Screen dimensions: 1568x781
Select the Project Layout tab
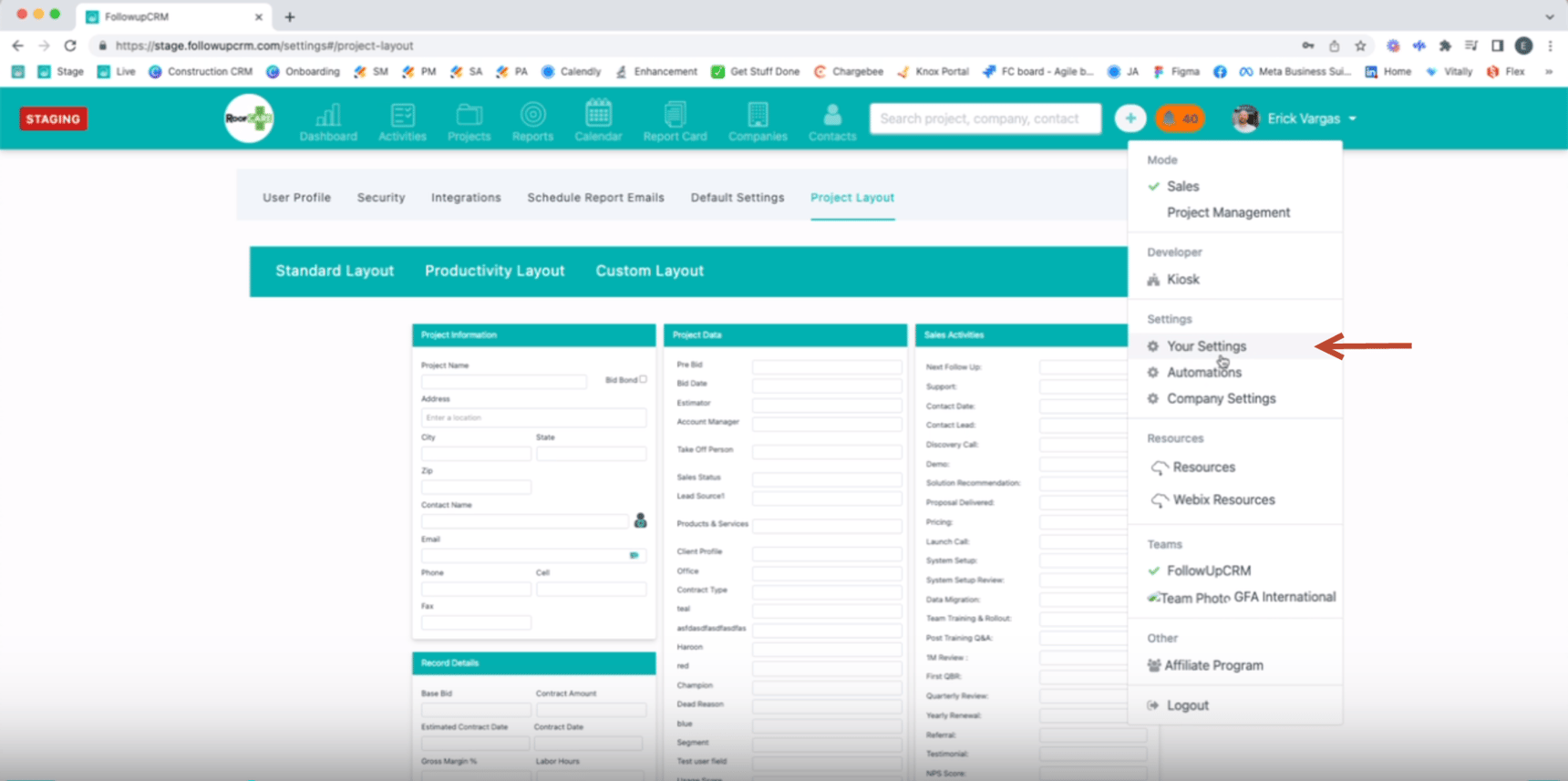click(x=852, y=197)
